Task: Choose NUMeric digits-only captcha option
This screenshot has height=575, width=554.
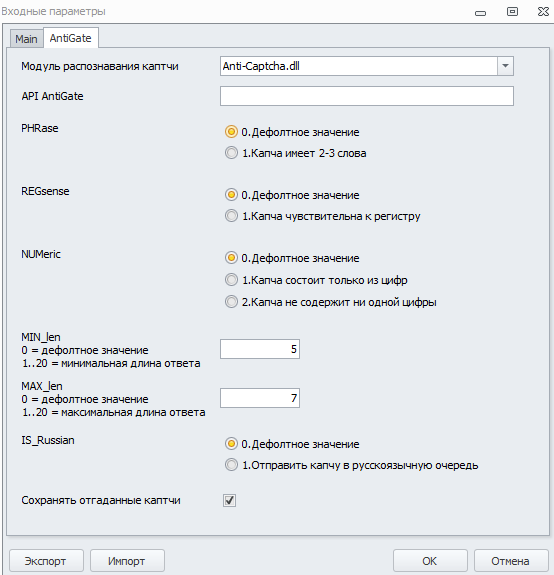Action: tap(231, 280)
